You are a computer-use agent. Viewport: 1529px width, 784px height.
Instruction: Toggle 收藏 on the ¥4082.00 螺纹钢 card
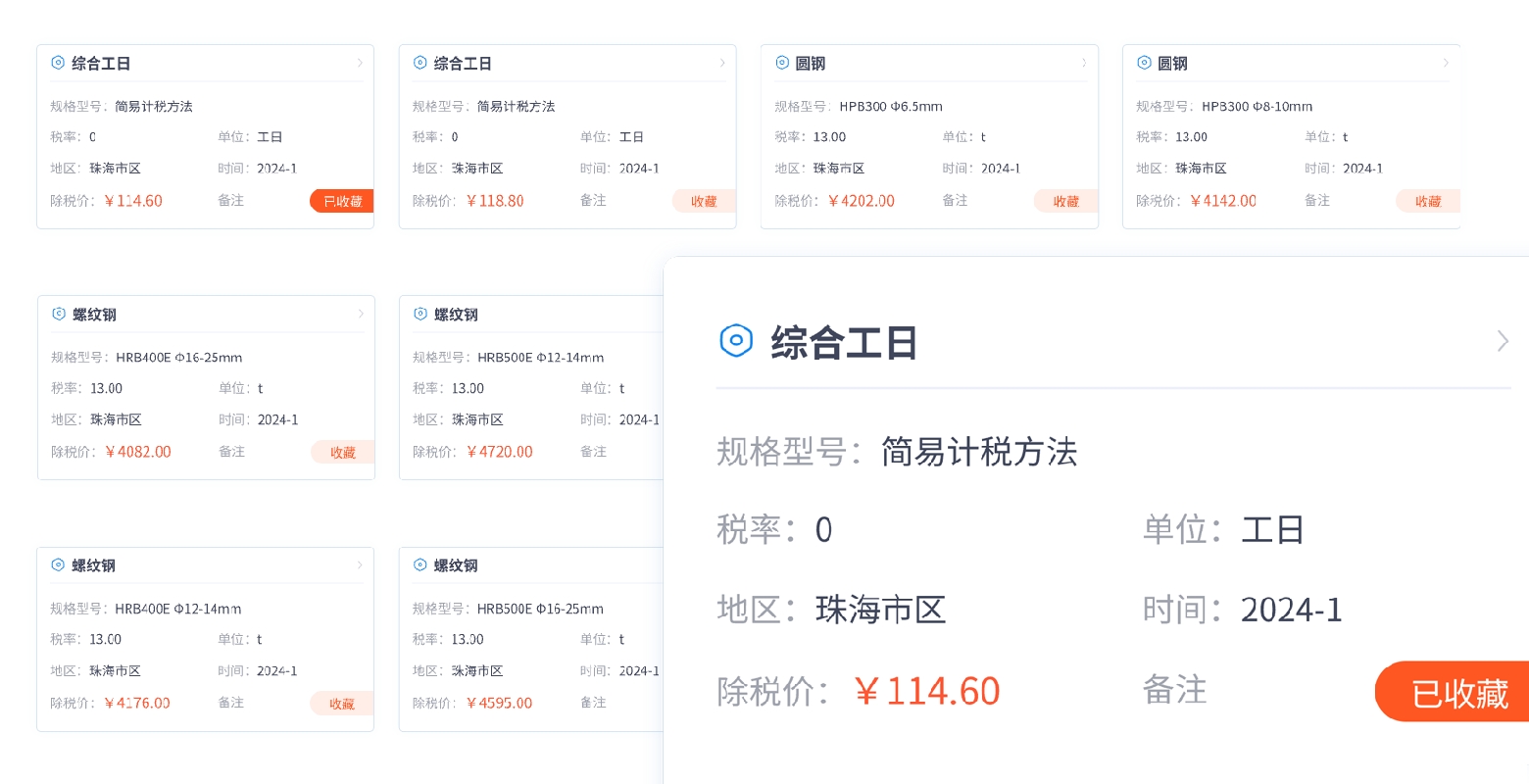pos(343,452)
